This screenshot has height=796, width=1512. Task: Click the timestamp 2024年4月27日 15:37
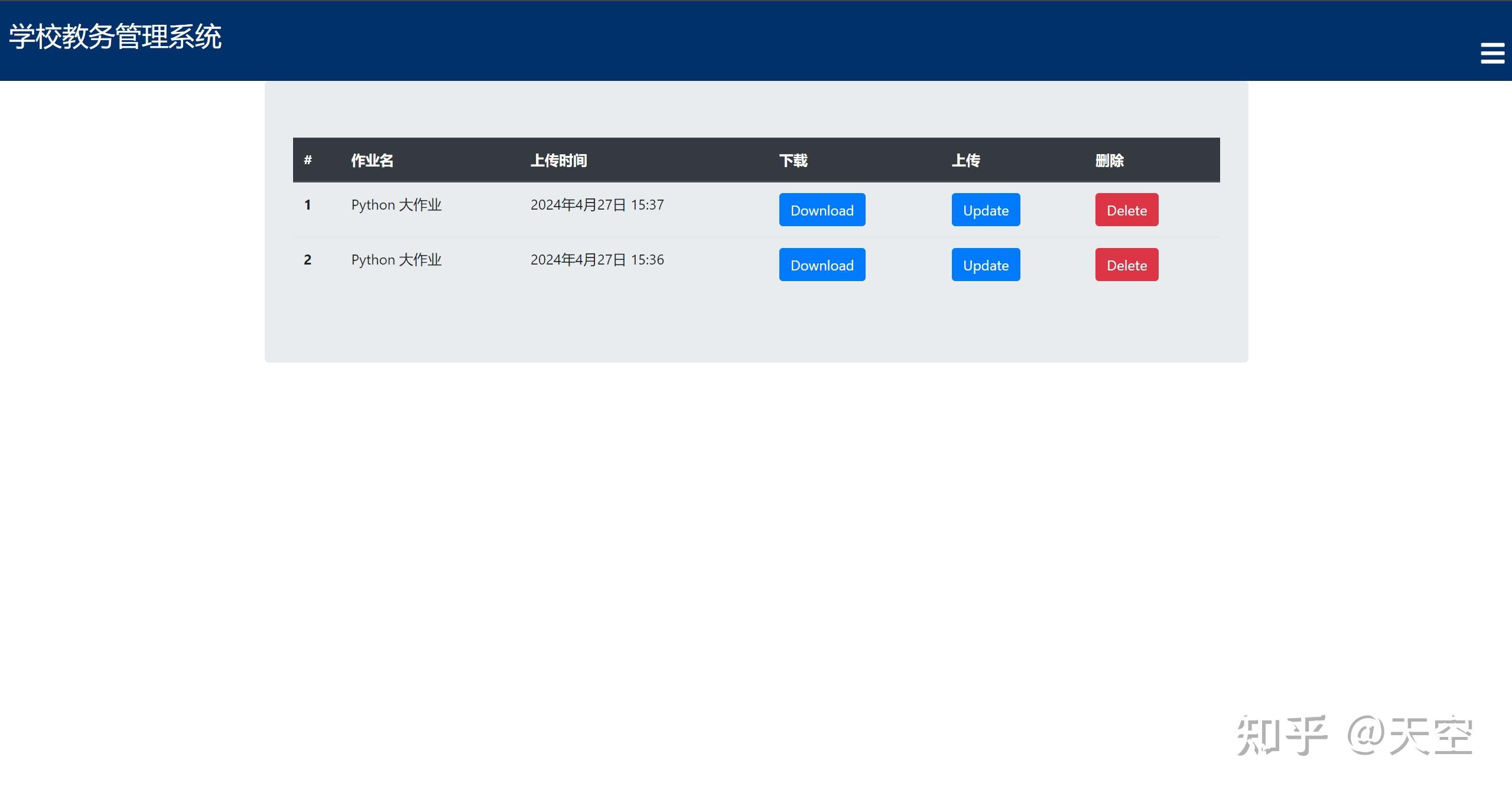pyautogui.click(x=597, y=205)
